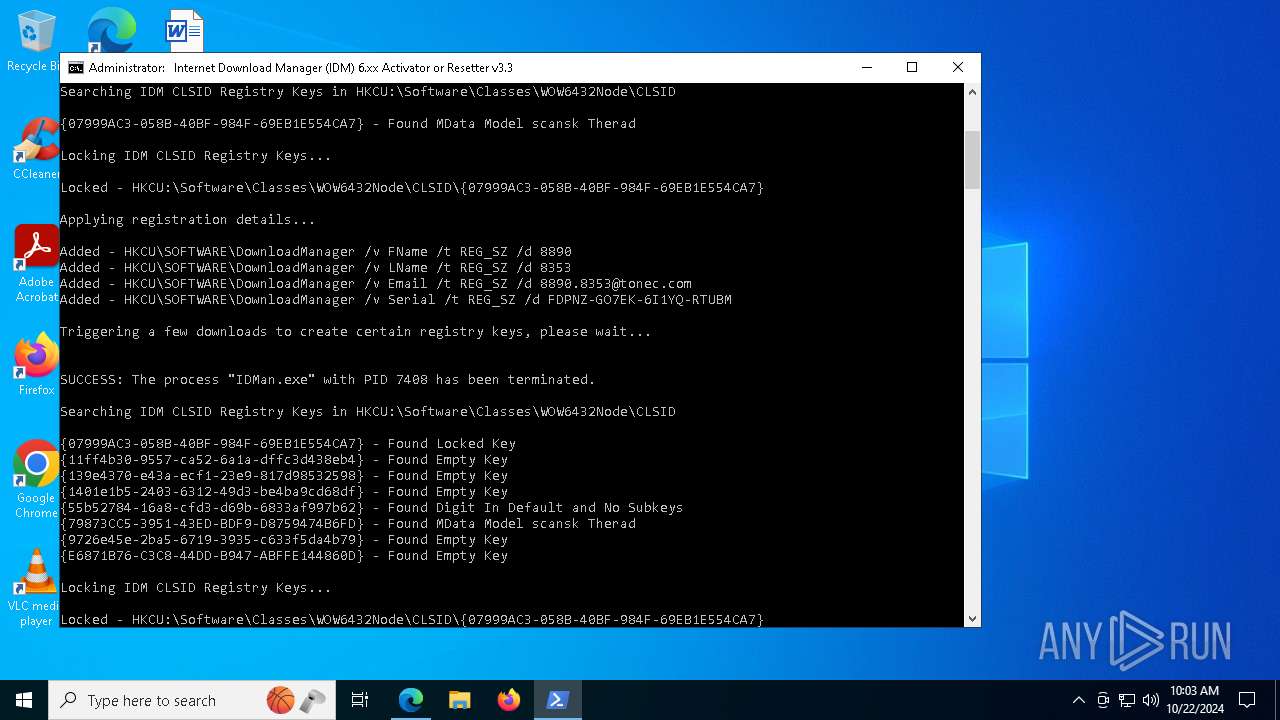Open Firefox from the taskbar
1280x720 pixels.
[509, 700]
